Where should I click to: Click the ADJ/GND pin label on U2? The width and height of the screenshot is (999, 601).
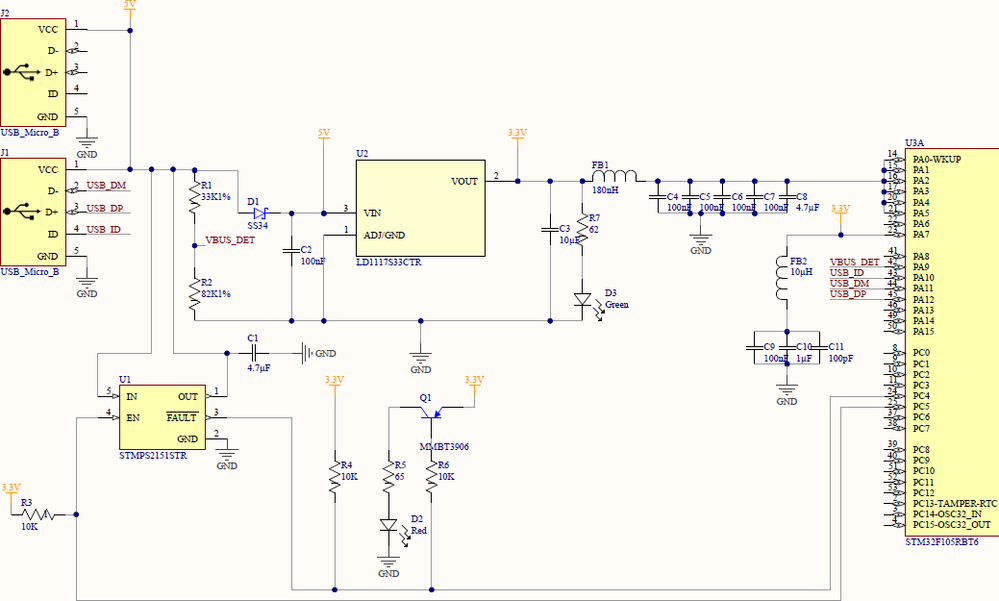pyautogui.click(x=384, y=235)
